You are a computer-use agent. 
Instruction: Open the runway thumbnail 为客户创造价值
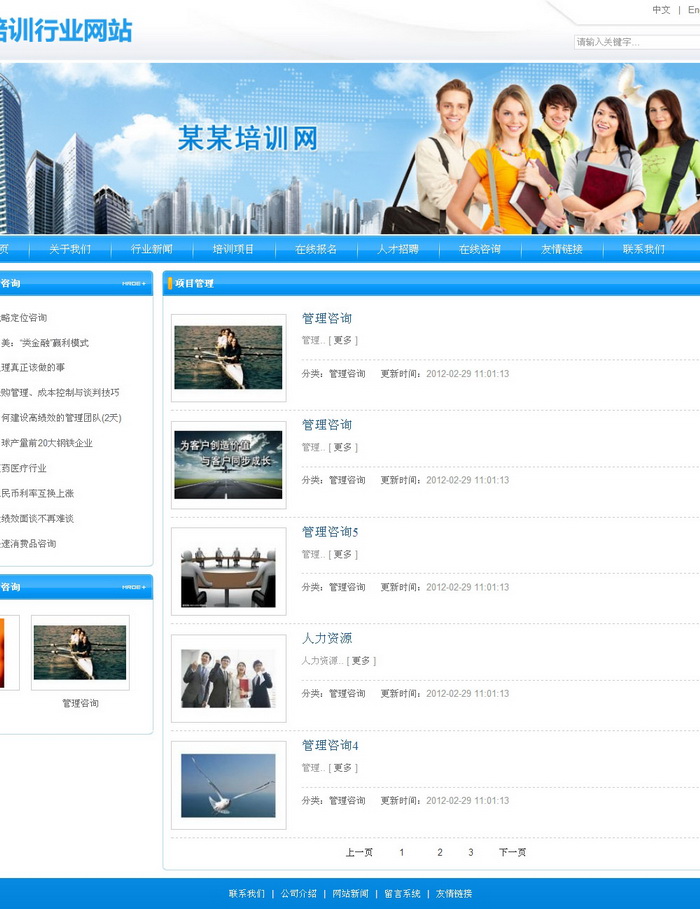point(229,464)
